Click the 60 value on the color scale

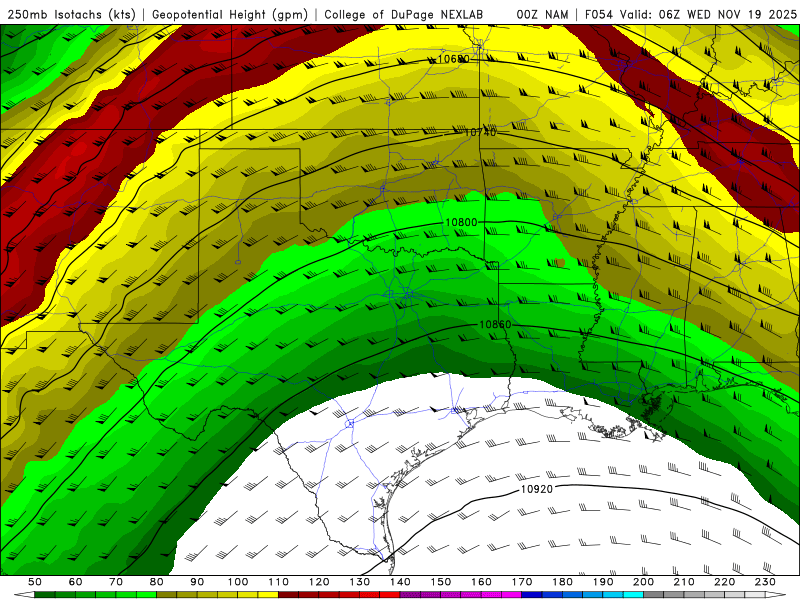(x=76, y=582)
